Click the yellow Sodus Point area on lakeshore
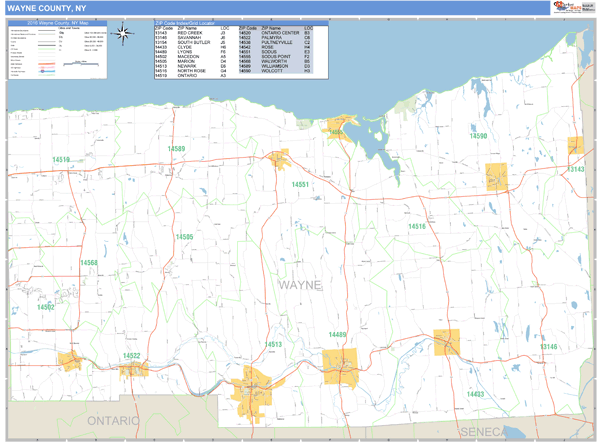Image resolution: width=600 pixels, height=442 pixels. 338,129
